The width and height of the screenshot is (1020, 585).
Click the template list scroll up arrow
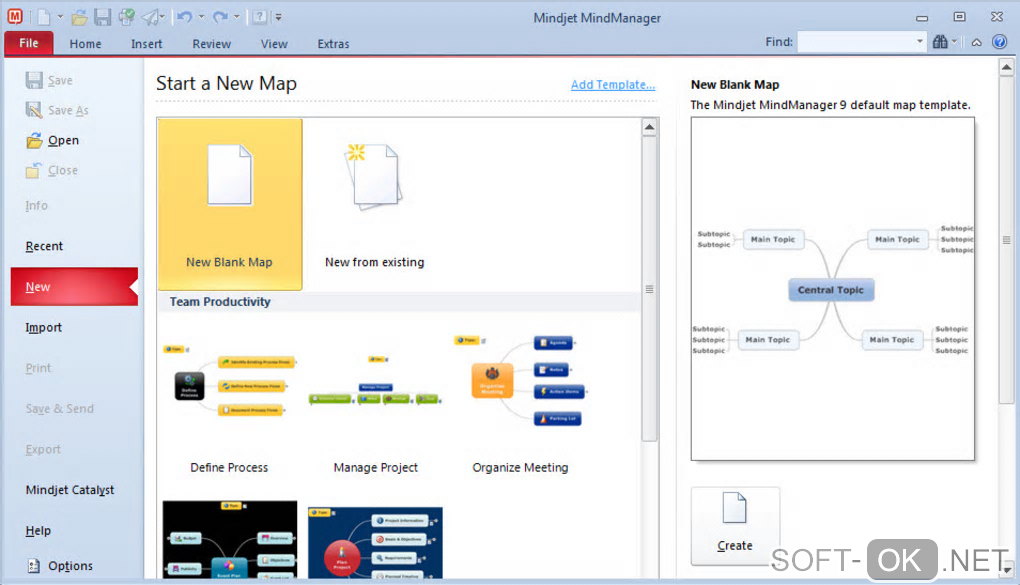[649, 128]
